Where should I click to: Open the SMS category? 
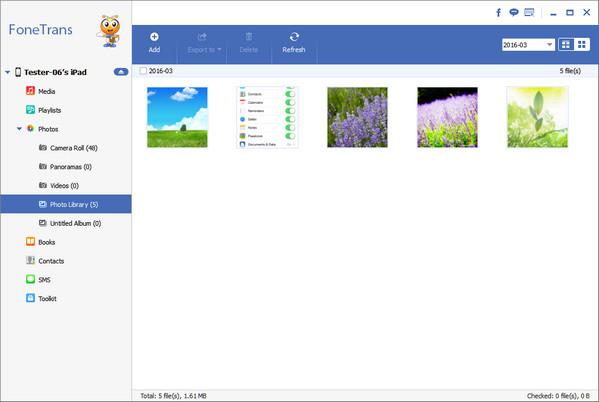(38, 279)
